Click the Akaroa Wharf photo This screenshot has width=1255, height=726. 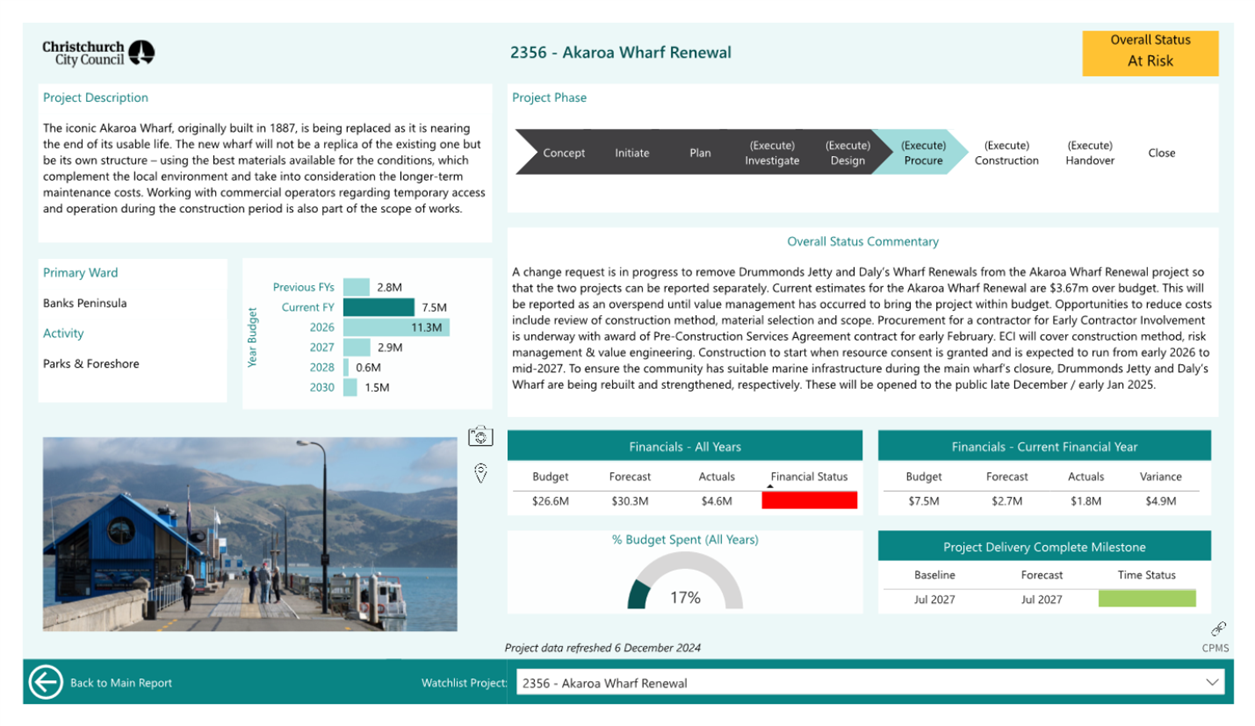point(250,534)
